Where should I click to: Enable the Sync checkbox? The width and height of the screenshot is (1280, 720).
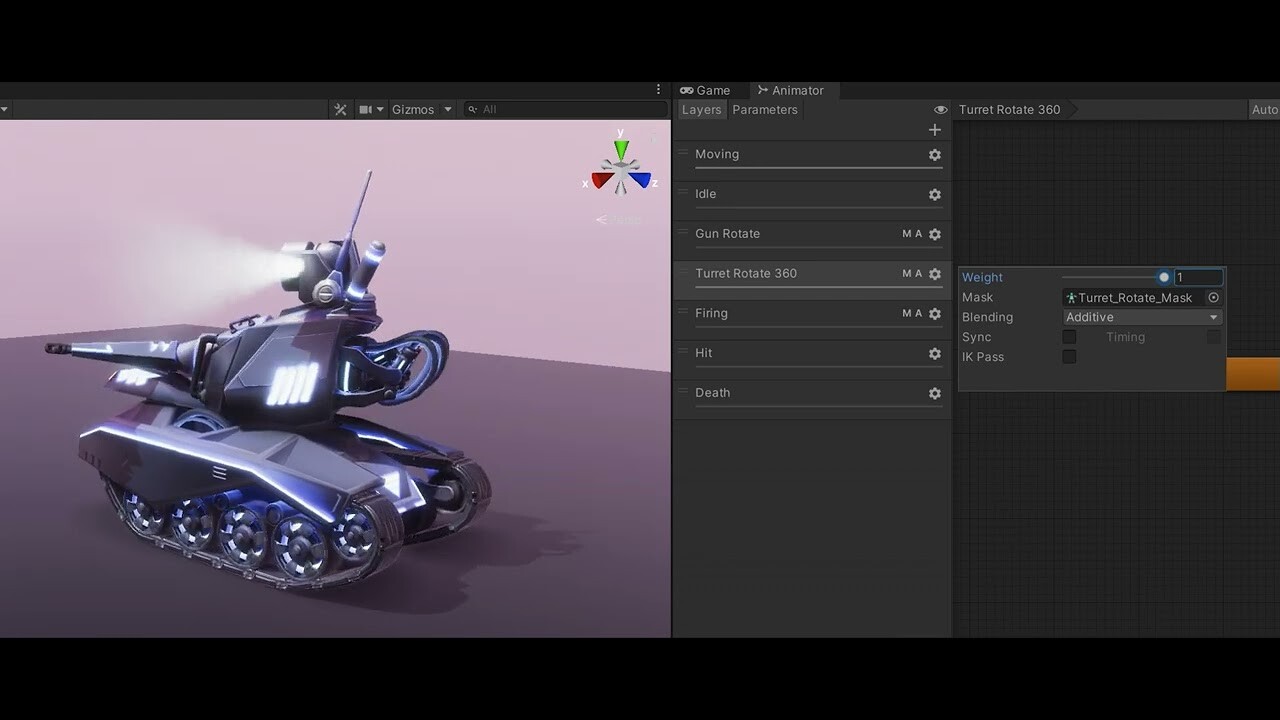tap(1069, 337)
